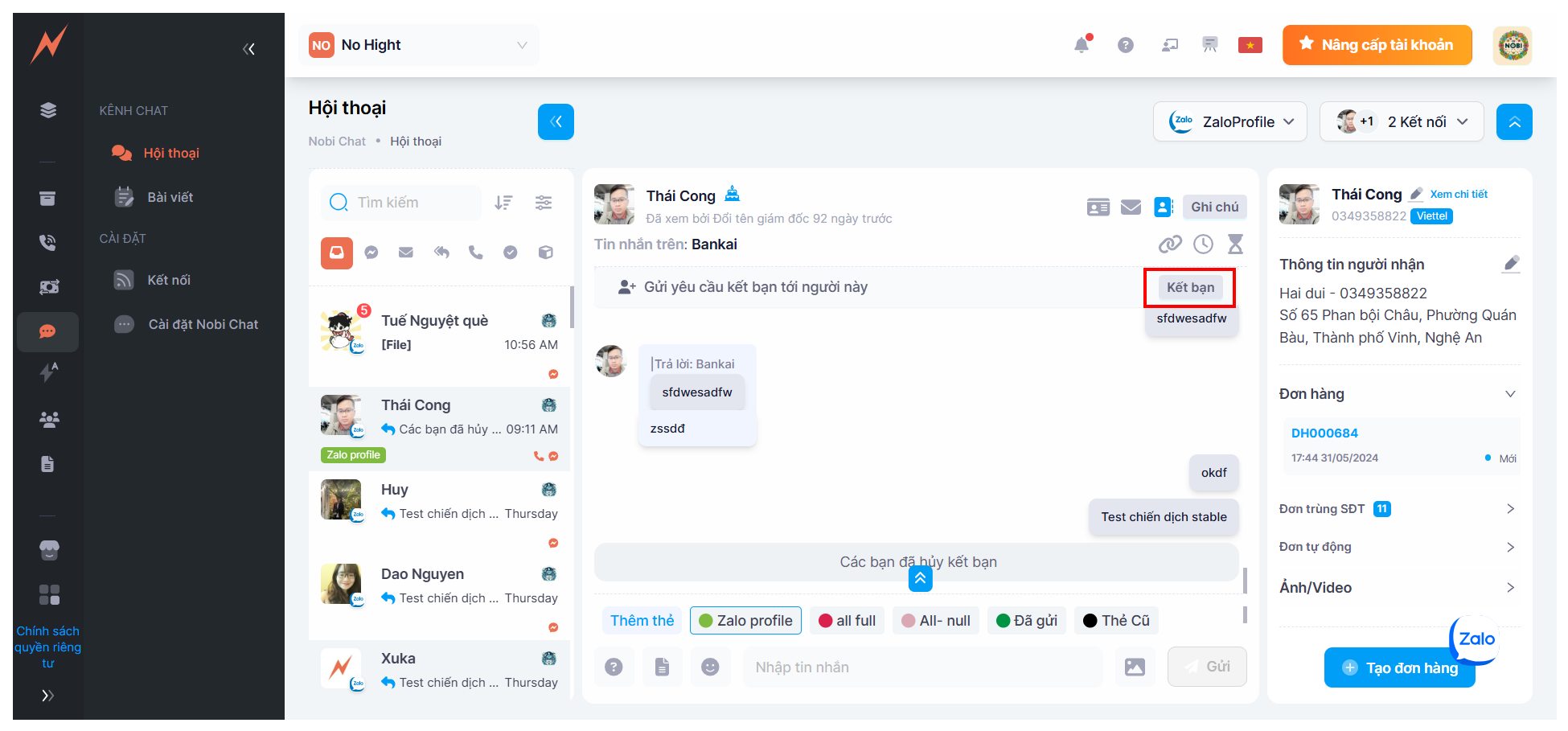1568x731 pixels.
Task: Click the hourglass icon in chat header
Action: tap(1235, 244)
